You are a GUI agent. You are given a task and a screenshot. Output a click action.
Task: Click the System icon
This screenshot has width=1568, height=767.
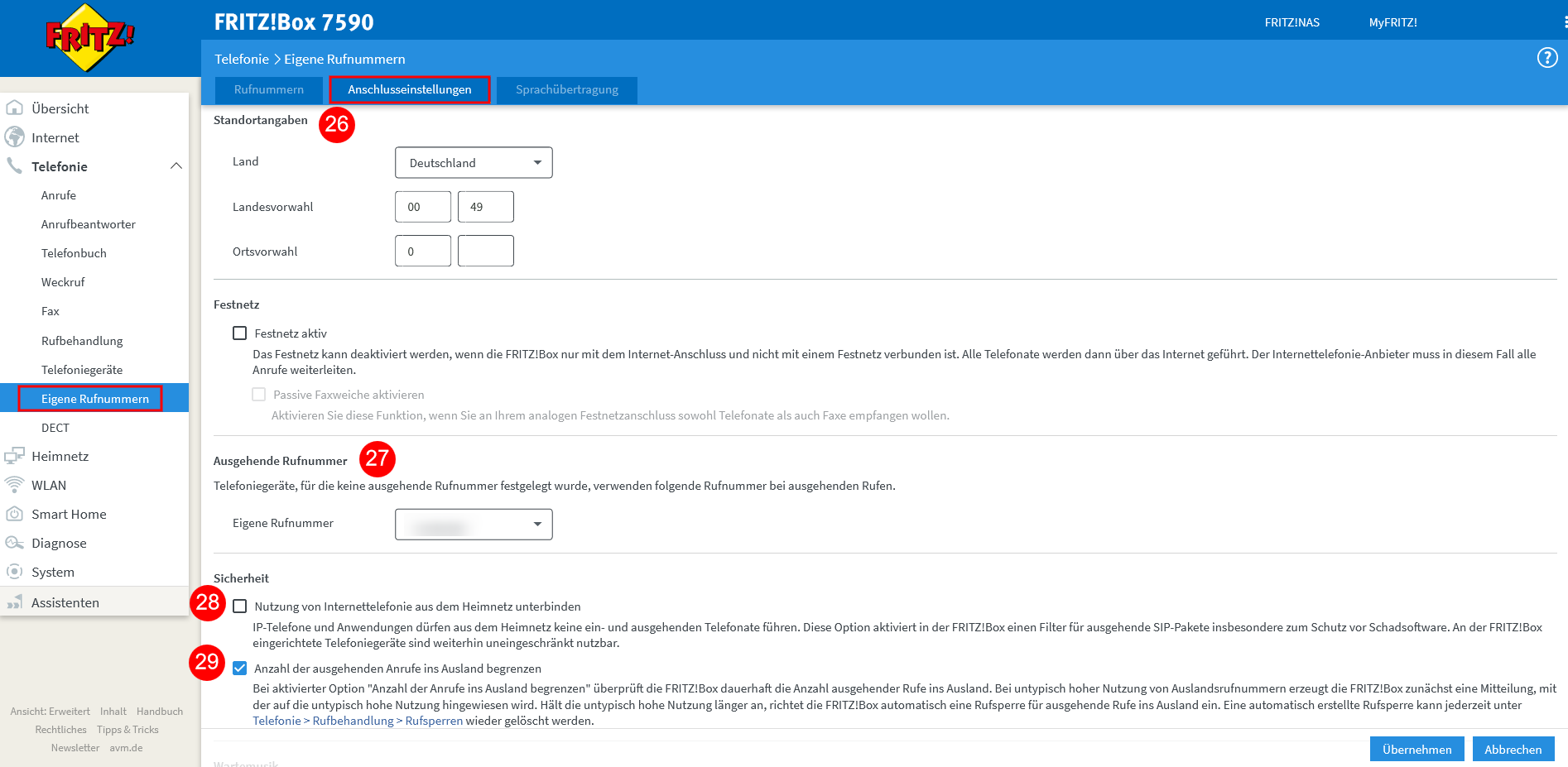(x=14, y=571)
